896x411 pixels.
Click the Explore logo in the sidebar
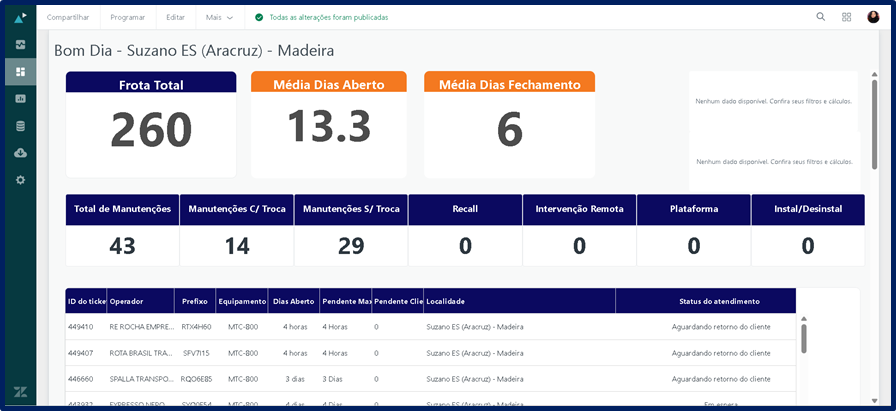20,18
